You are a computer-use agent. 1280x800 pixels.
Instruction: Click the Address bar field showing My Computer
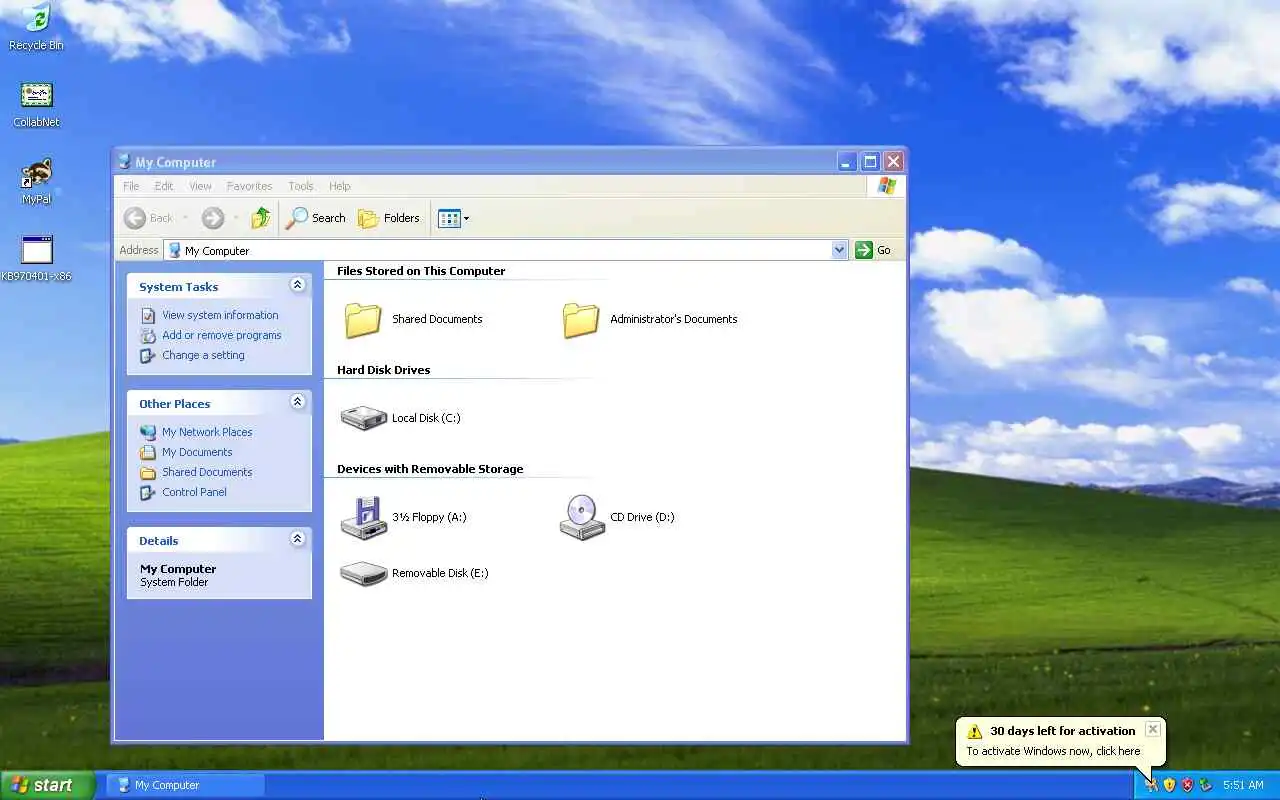click(x=506, y=250)
